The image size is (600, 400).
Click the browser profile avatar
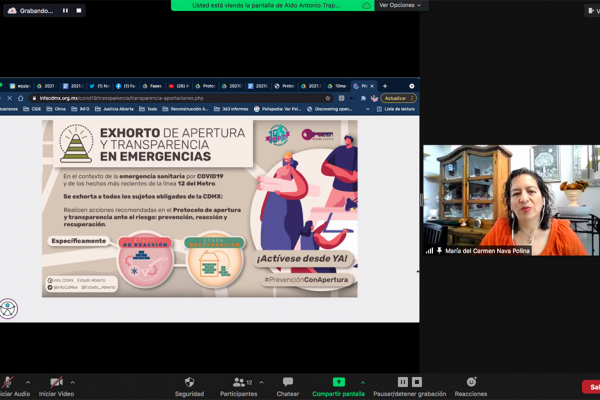point(374,98)
